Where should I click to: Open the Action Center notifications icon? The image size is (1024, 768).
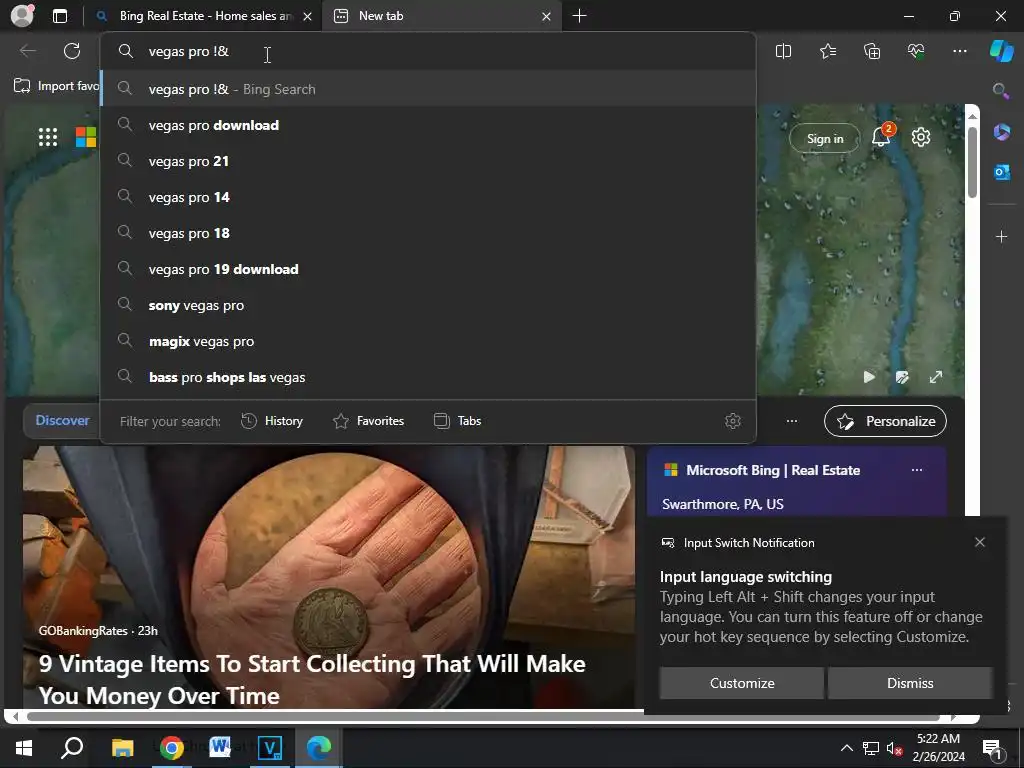coord(992,748)
